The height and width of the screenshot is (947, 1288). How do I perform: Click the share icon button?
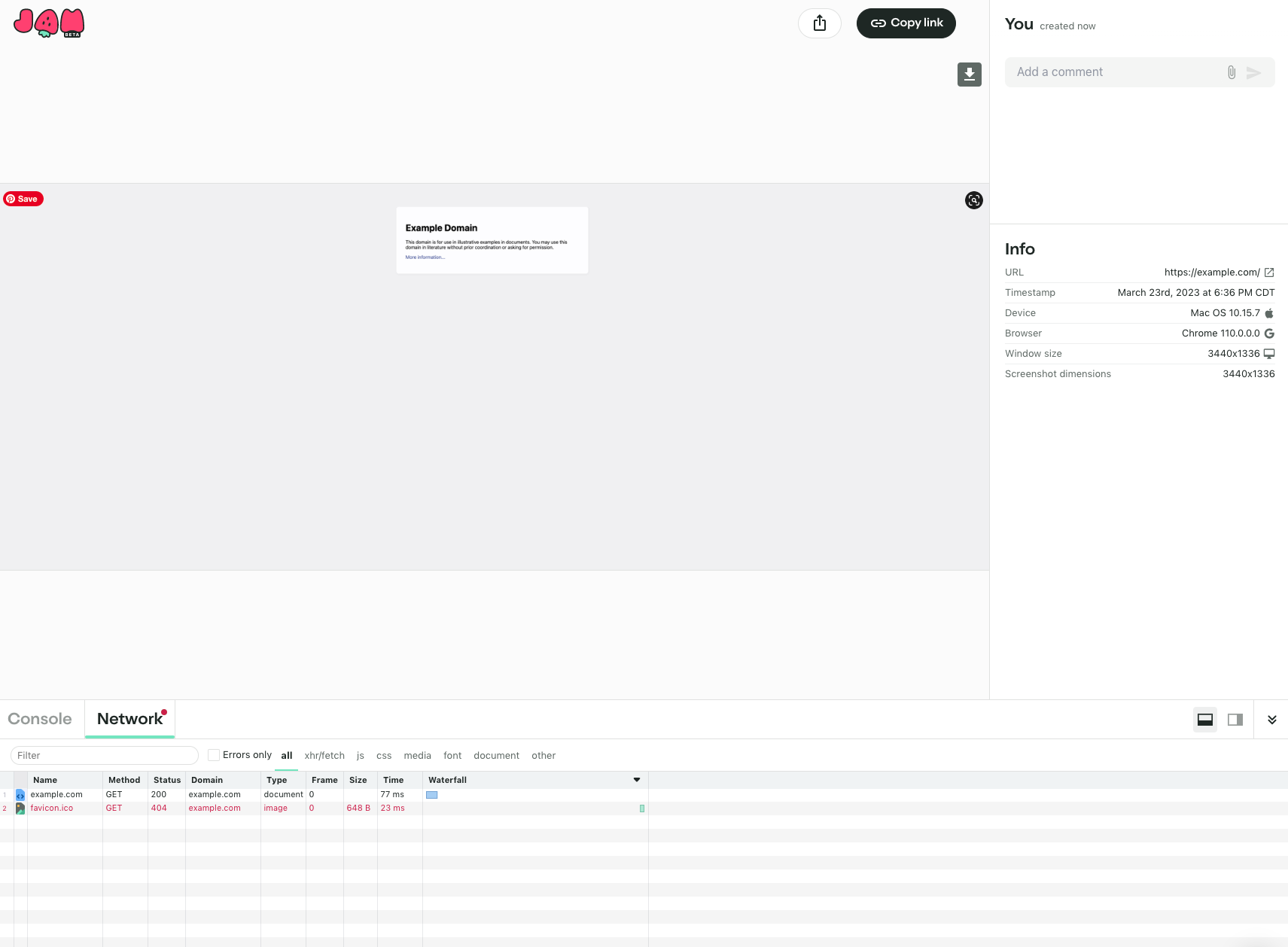(819, 23)
